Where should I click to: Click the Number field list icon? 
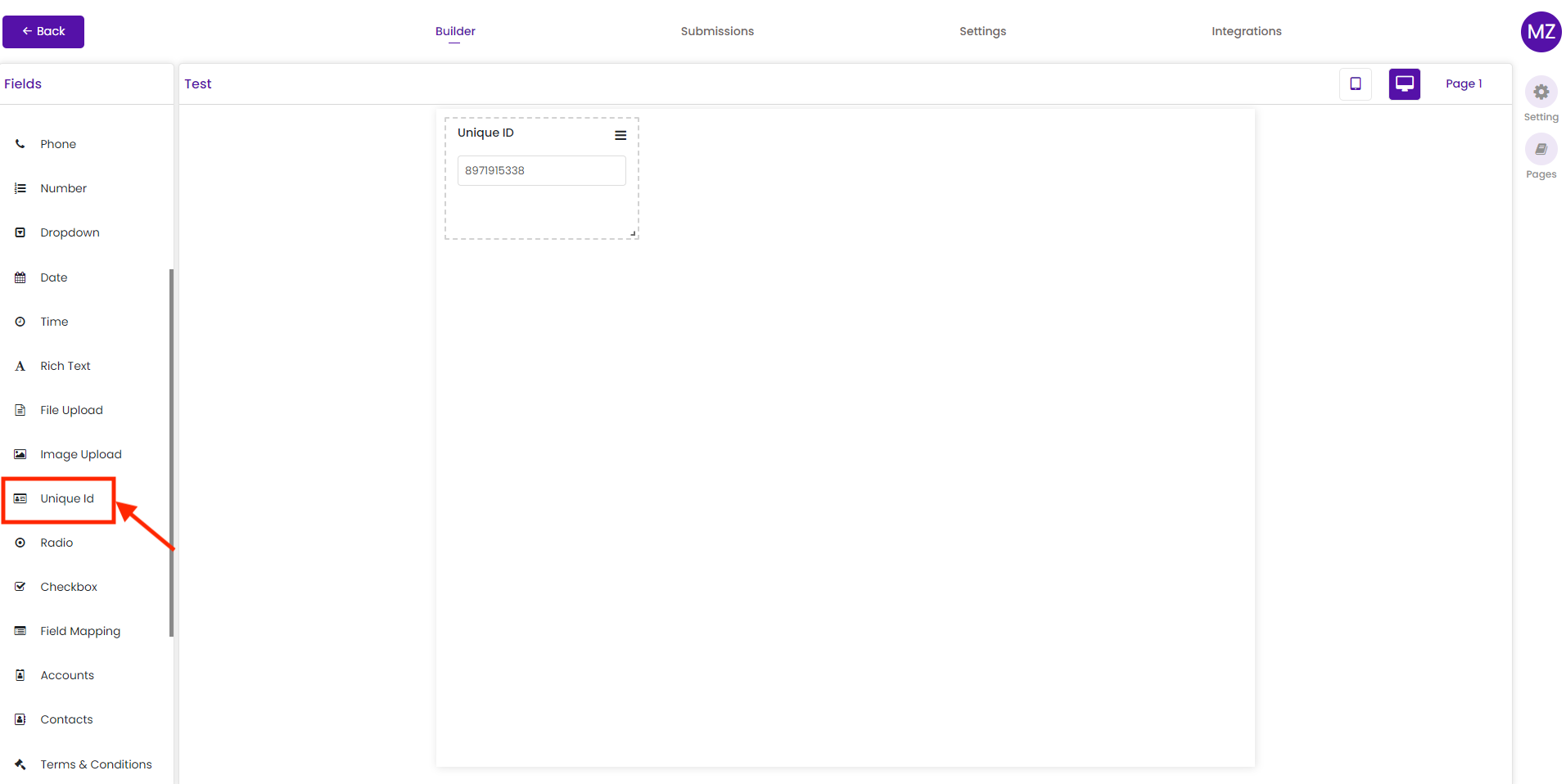coord(20,188)
